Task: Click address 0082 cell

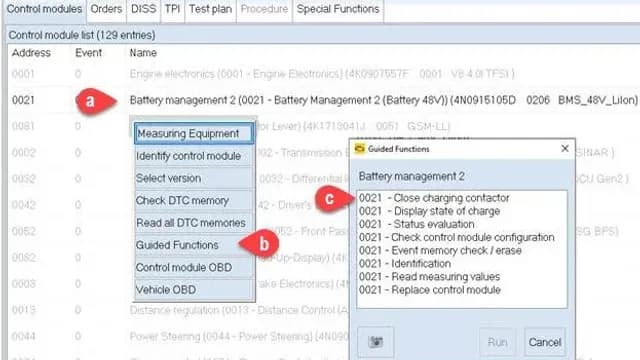Action: point(23,258)
